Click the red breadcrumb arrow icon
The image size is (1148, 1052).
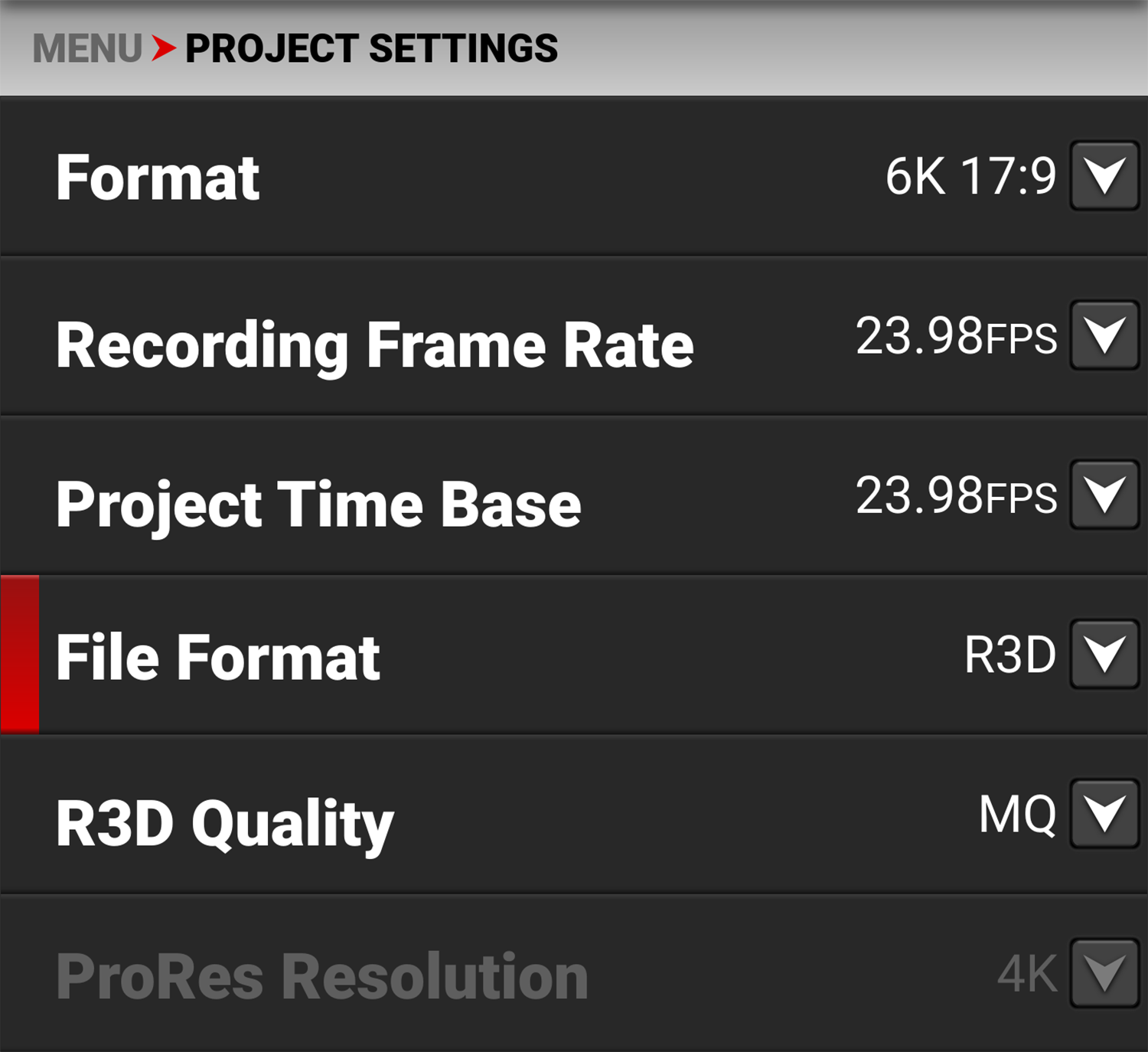(163, 48)
